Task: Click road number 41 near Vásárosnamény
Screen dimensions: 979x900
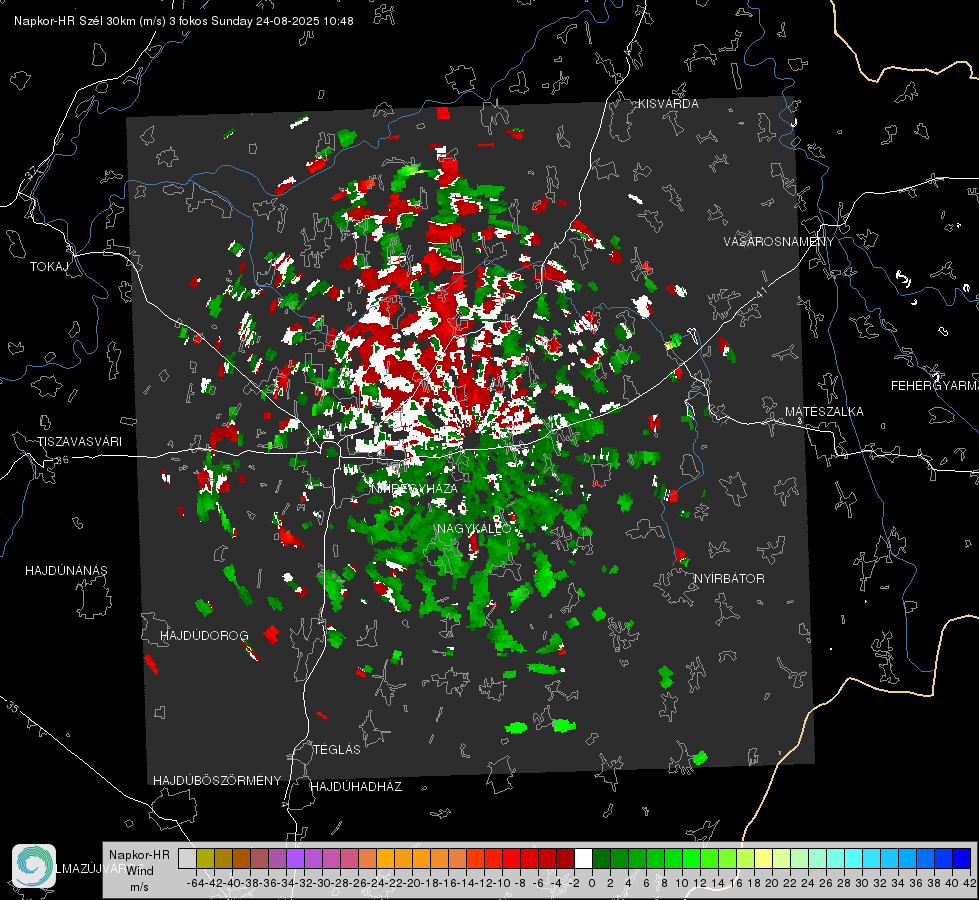Action: tap(760, 294)
